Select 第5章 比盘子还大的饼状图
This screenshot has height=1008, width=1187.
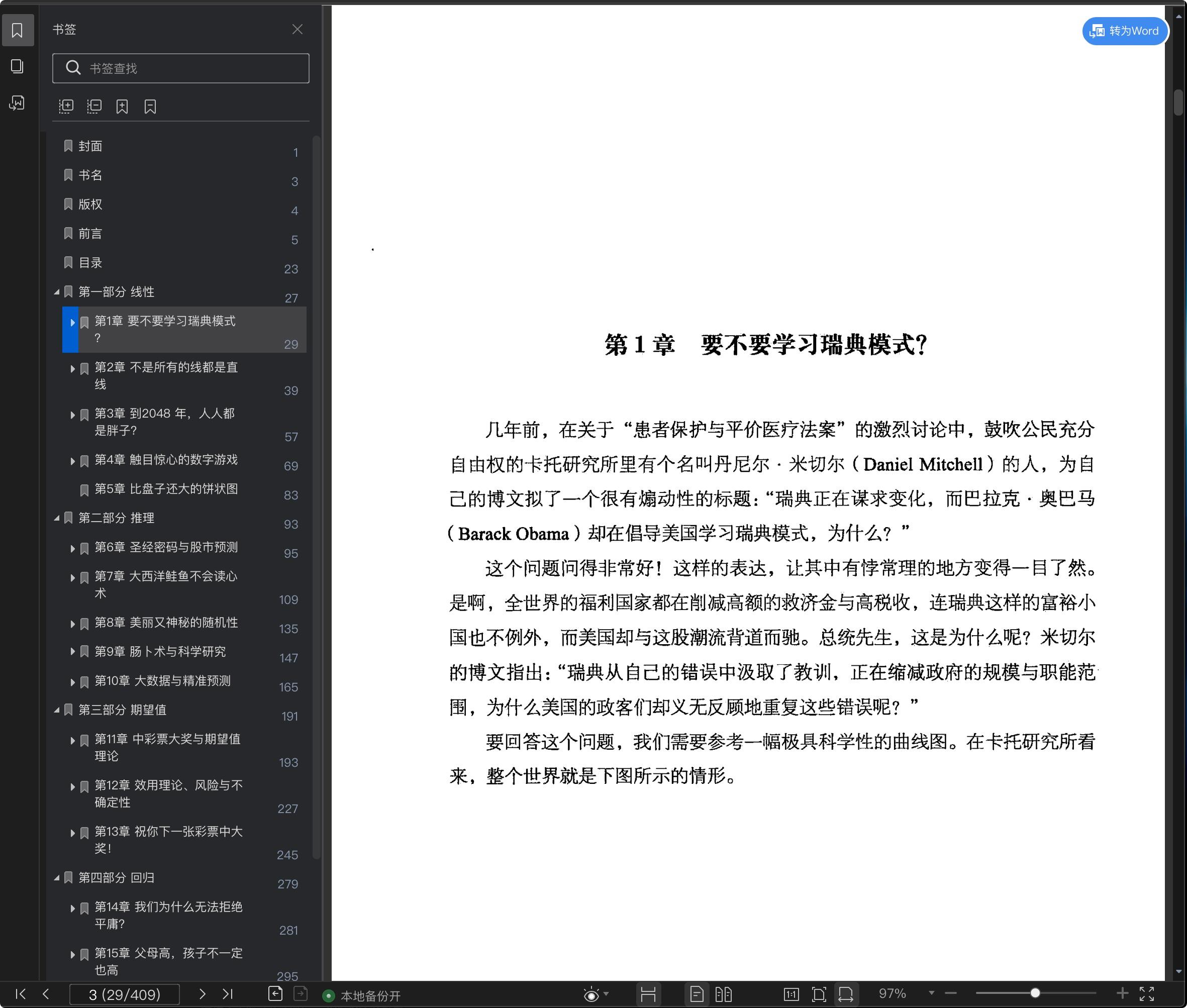(166, 489)
